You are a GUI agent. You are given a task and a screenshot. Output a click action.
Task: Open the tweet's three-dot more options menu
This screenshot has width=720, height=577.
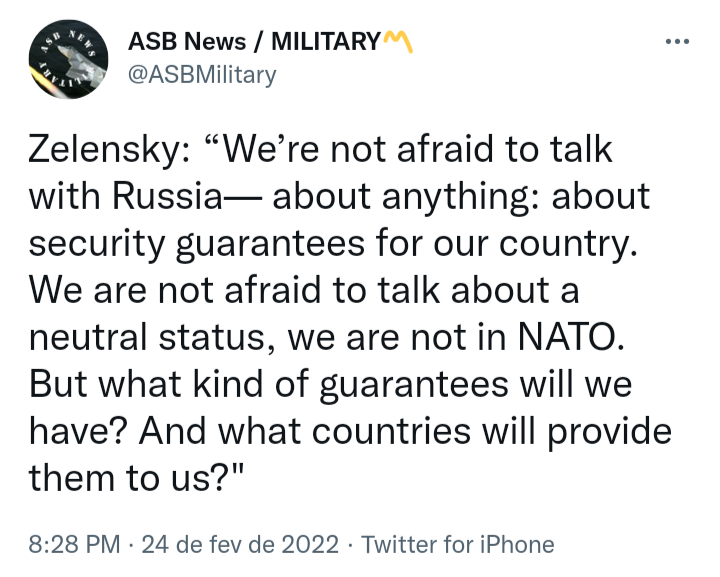[677, 42]
